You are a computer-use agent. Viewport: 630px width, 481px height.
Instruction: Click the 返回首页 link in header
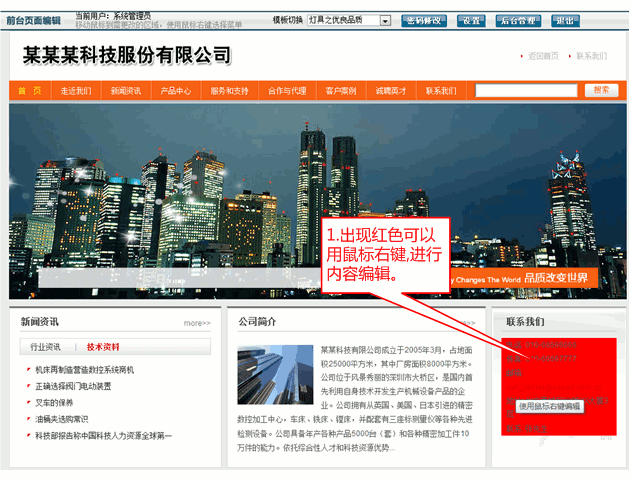click(x=543, y=56)
